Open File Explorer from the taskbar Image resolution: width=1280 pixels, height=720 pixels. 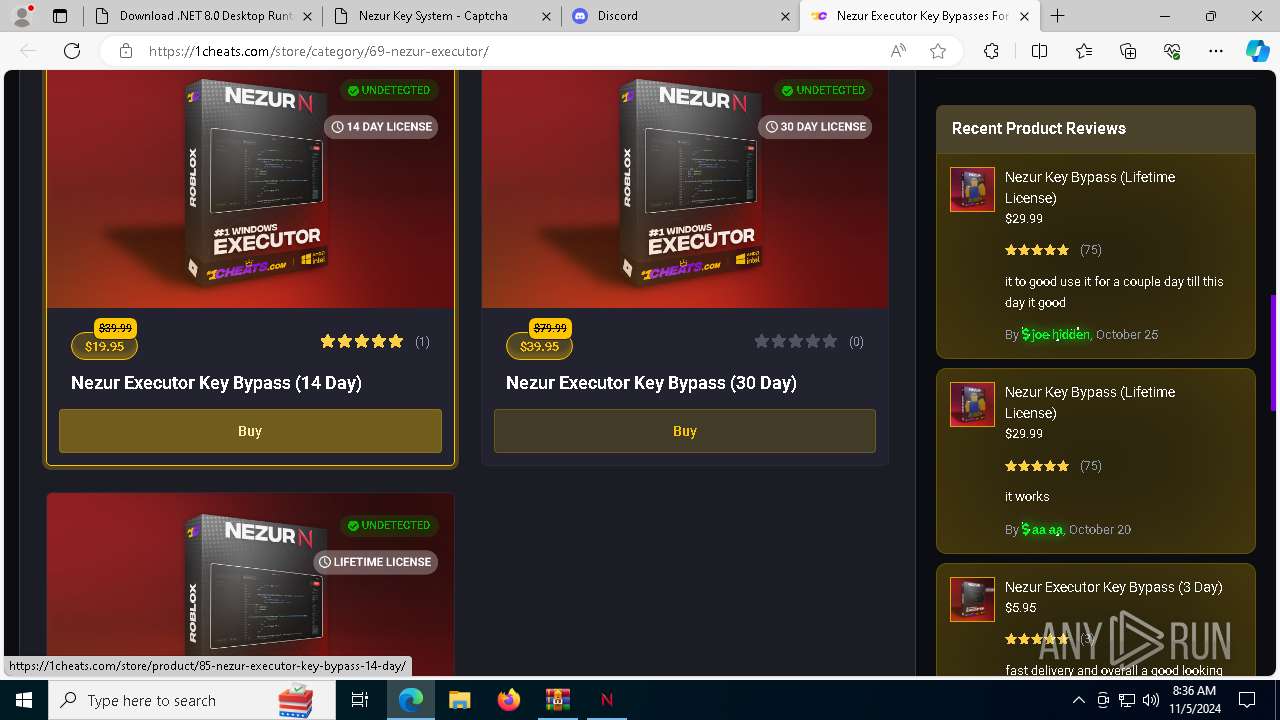coord(459,700)
